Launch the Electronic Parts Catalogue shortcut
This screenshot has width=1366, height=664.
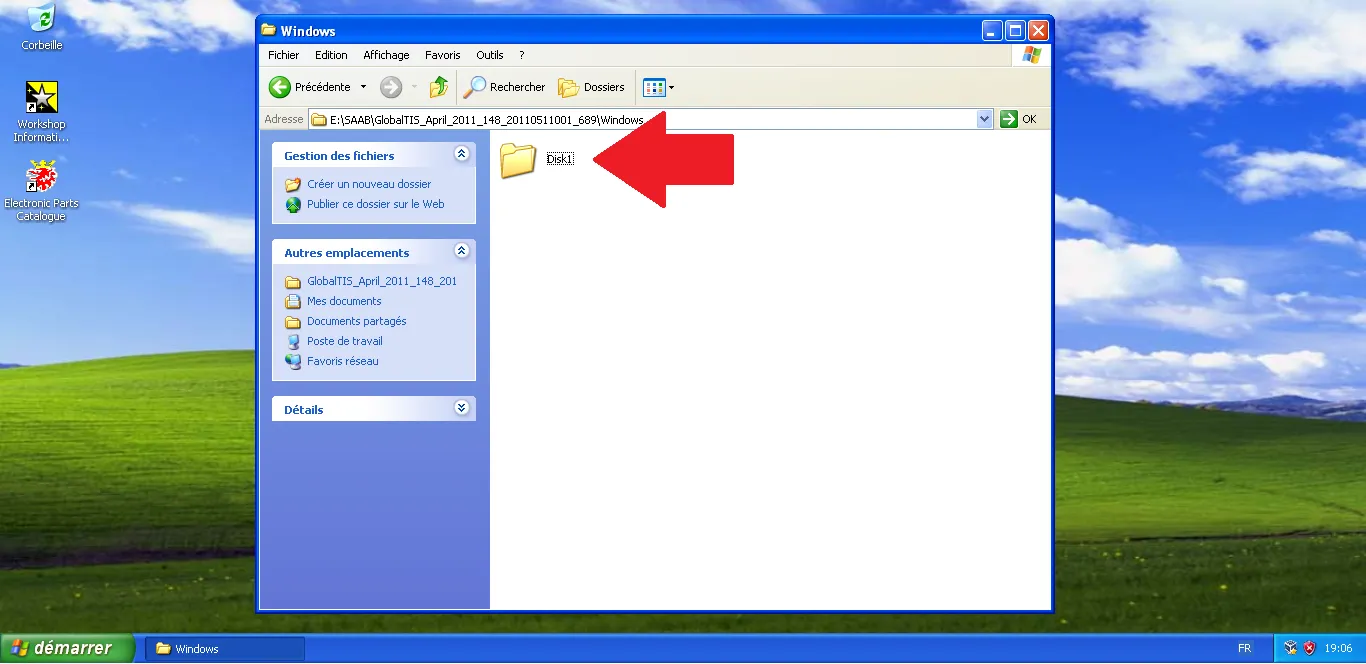(41, 174)
